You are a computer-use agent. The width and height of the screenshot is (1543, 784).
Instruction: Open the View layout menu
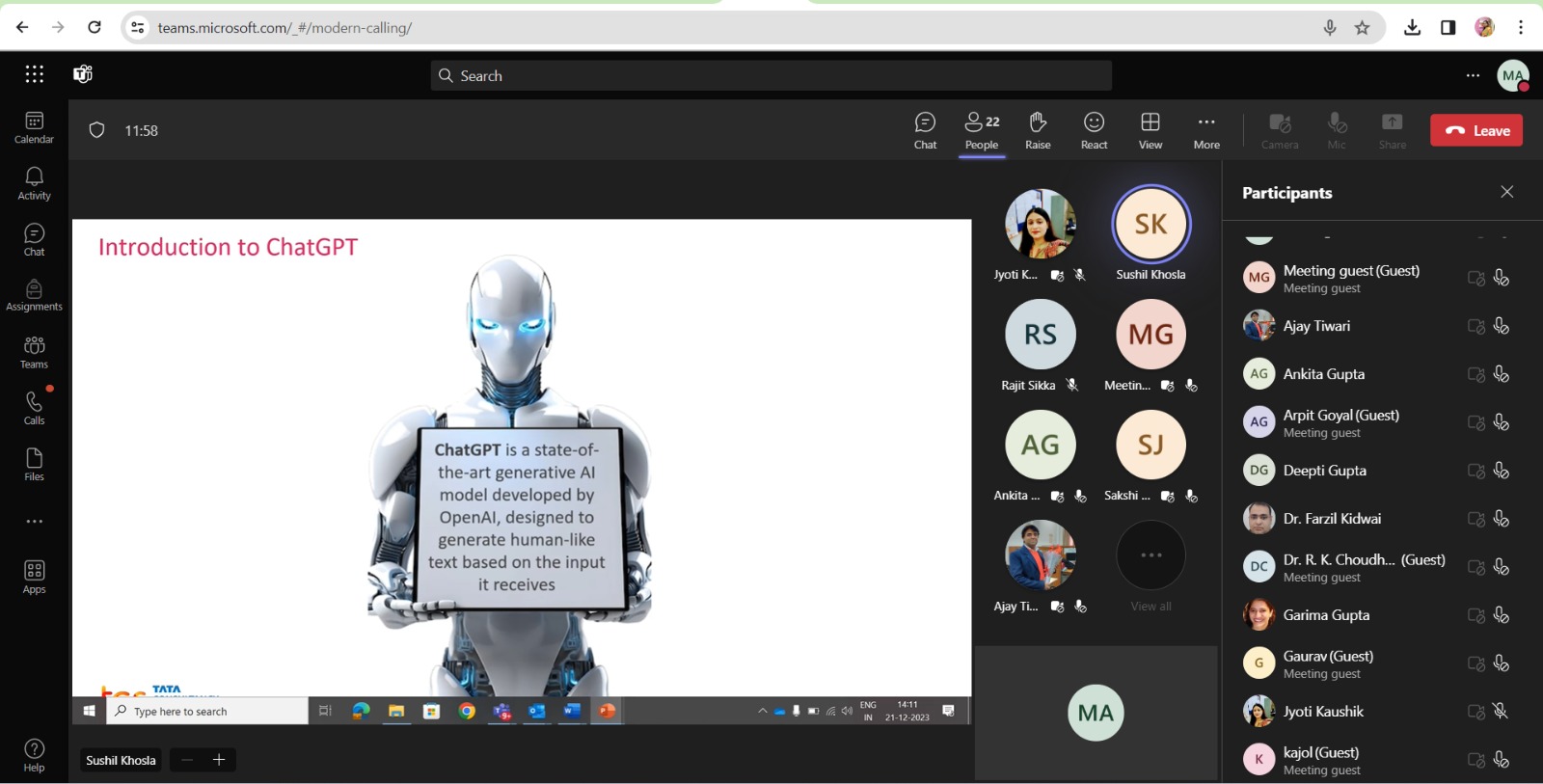tap(1150, 131)
